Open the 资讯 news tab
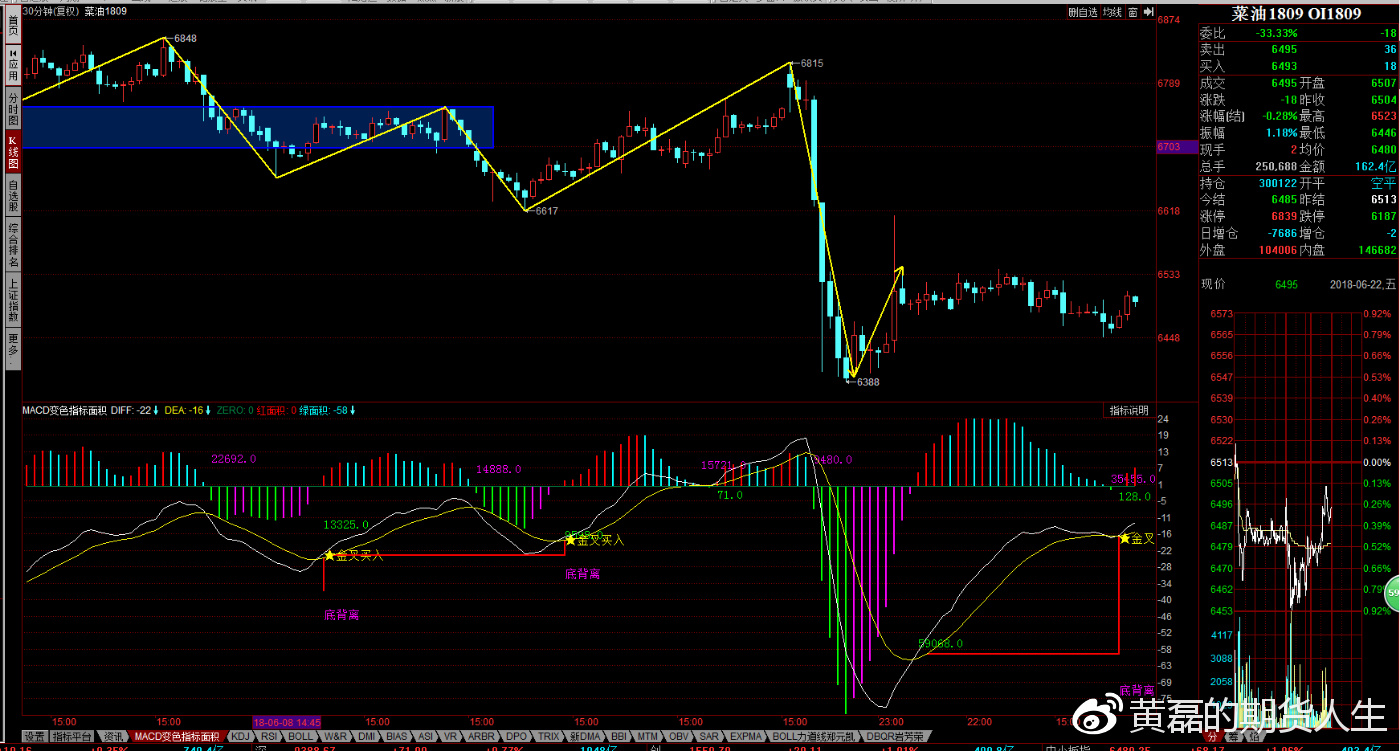 114,736
